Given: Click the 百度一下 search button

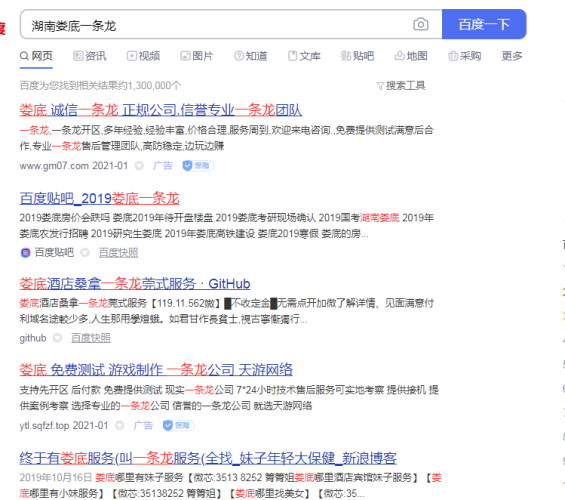Looking at the screenshot, I should (x=484, y=24).
